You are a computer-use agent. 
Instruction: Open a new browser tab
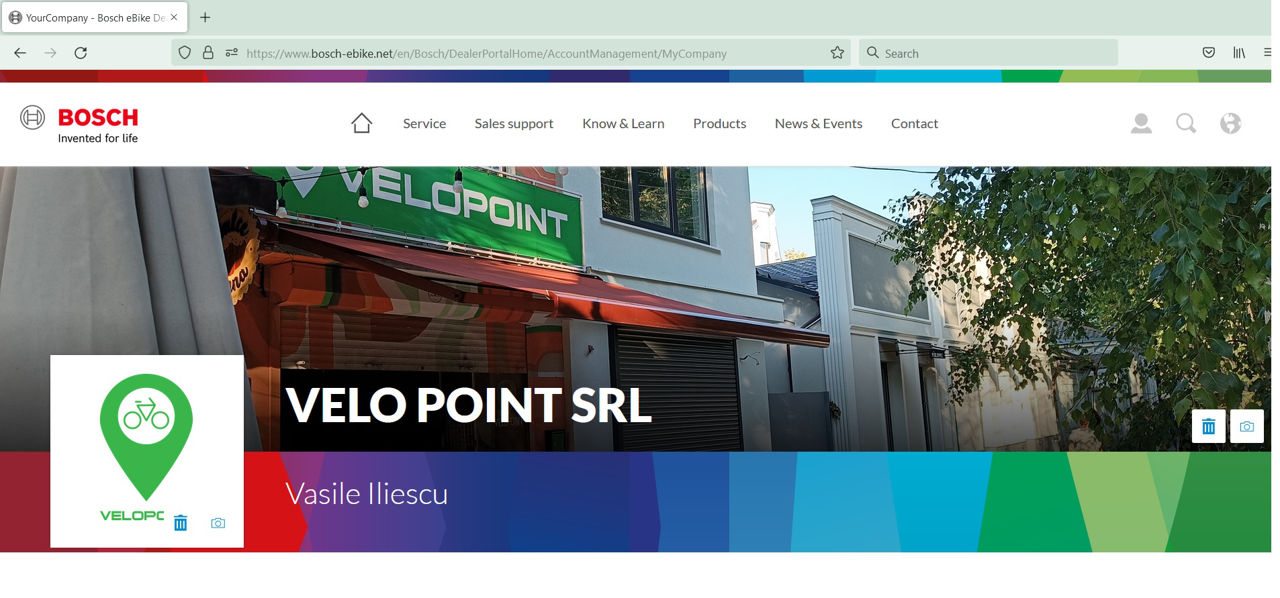205,17
